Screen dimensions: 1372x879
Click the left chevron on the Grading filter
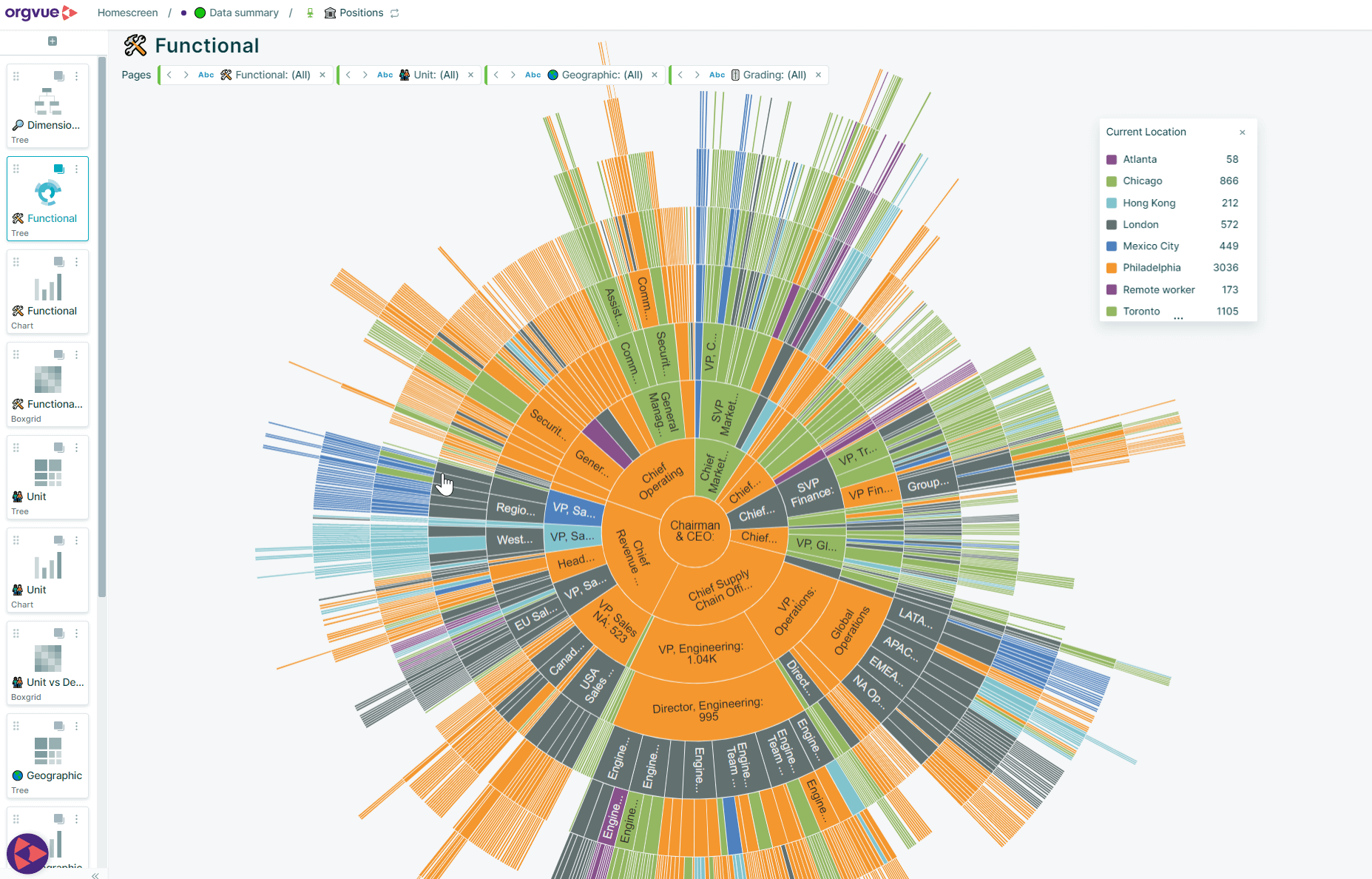coord(680,74)
